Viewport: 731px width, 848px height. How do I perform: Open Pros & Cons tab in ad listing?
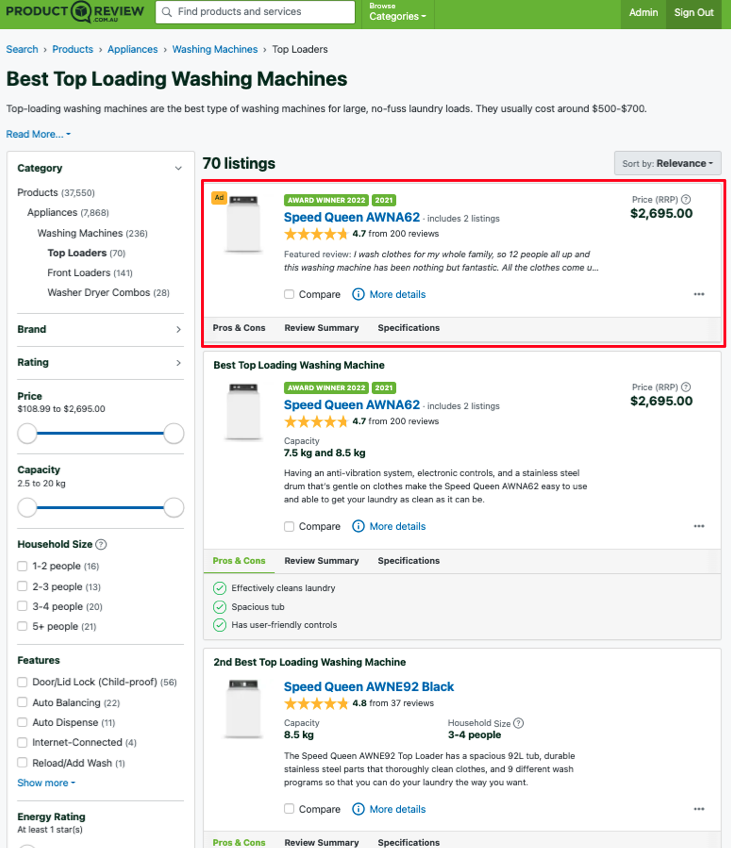click(239, 328)
